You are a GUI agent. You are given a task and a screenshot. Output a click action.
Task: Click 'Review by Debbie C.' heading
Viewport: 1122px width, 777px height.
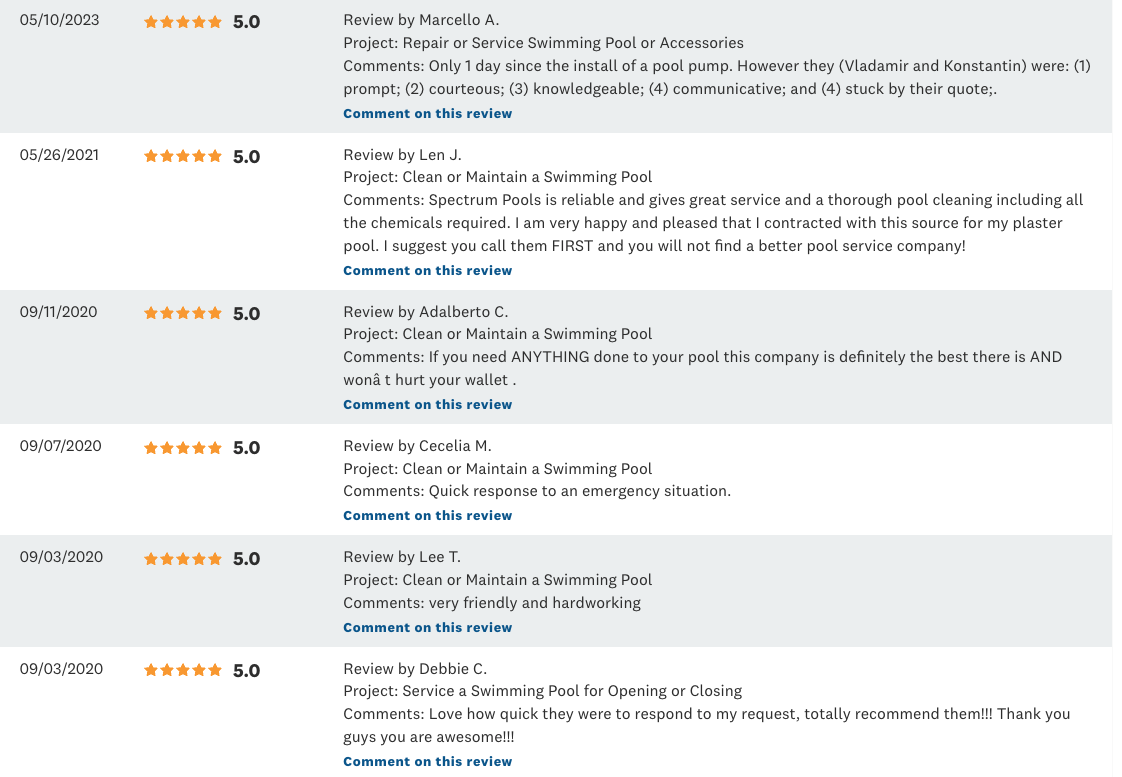[415, 669]
